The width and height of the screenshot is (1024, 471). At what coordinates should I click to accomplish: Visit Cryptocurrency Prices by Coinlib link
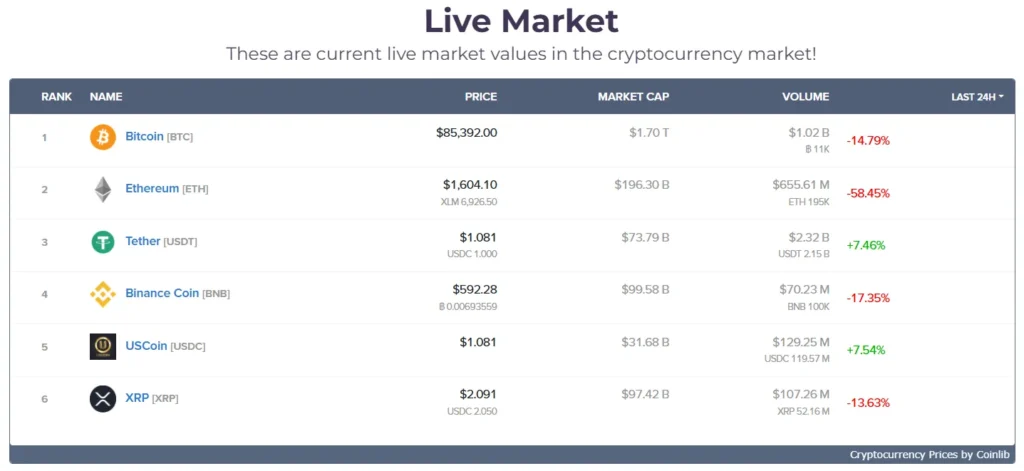click(x=925, y=455)
